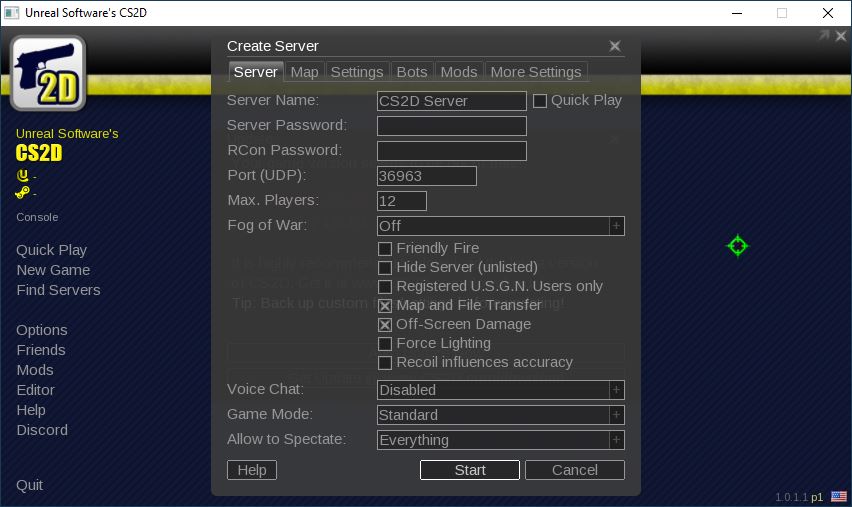
Task: Click the Cancel button
Action: [575, 470]
